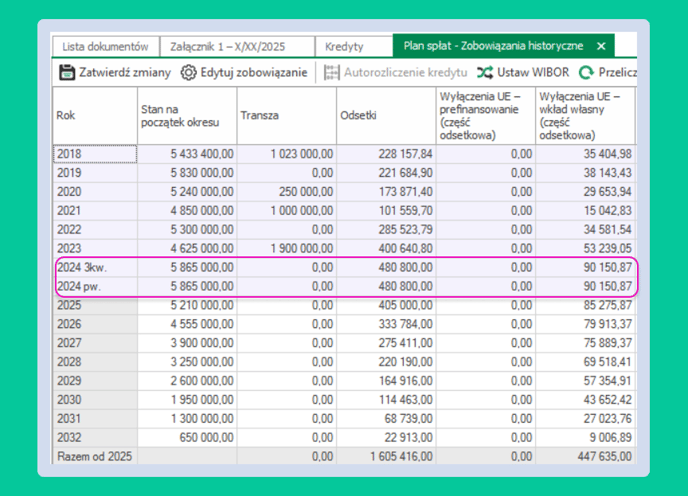
Task: Click the 5 830 000,00 balance cell
Action: click(187, 173)
